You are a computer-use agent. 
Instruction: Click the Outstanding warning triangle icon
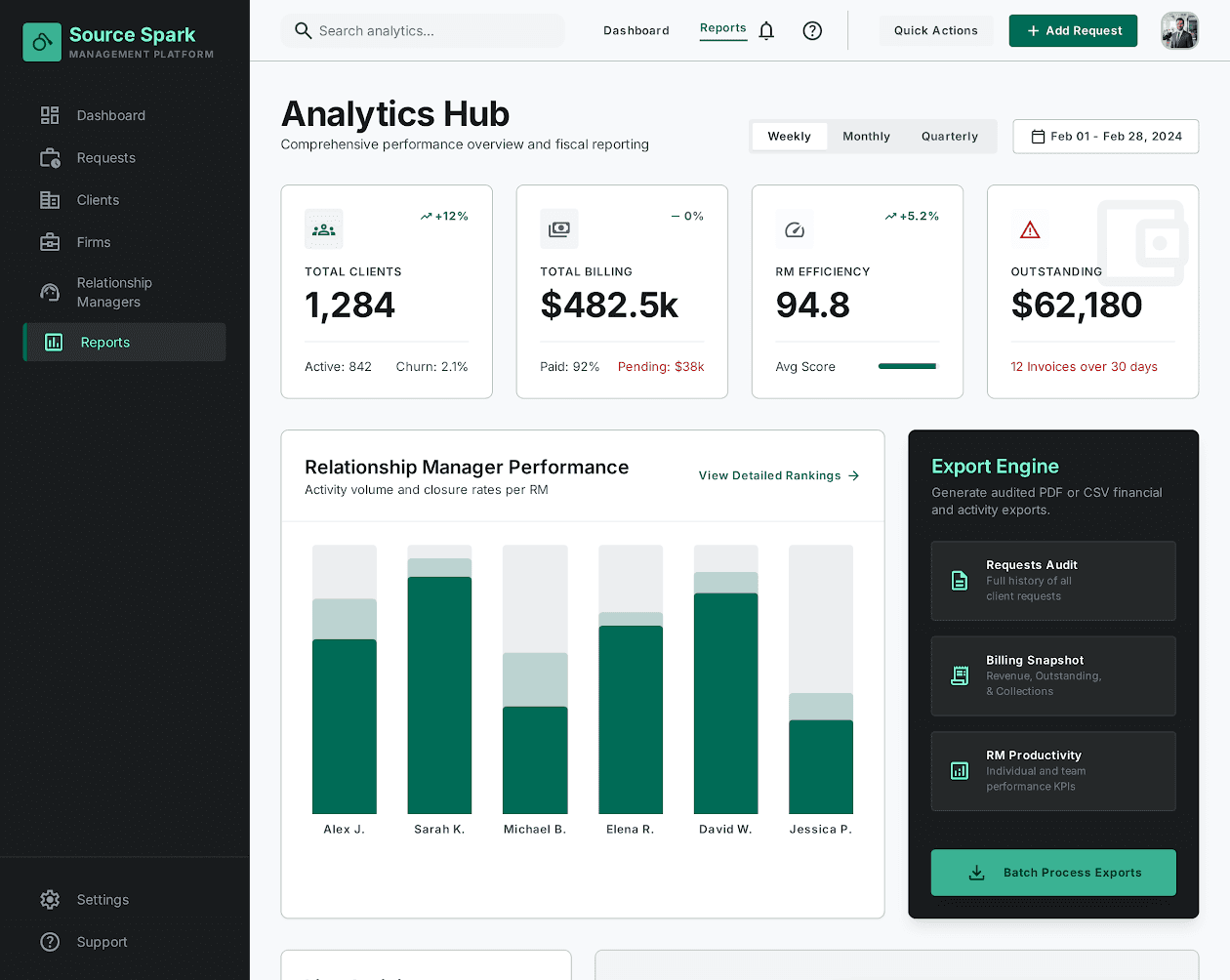1030,229
